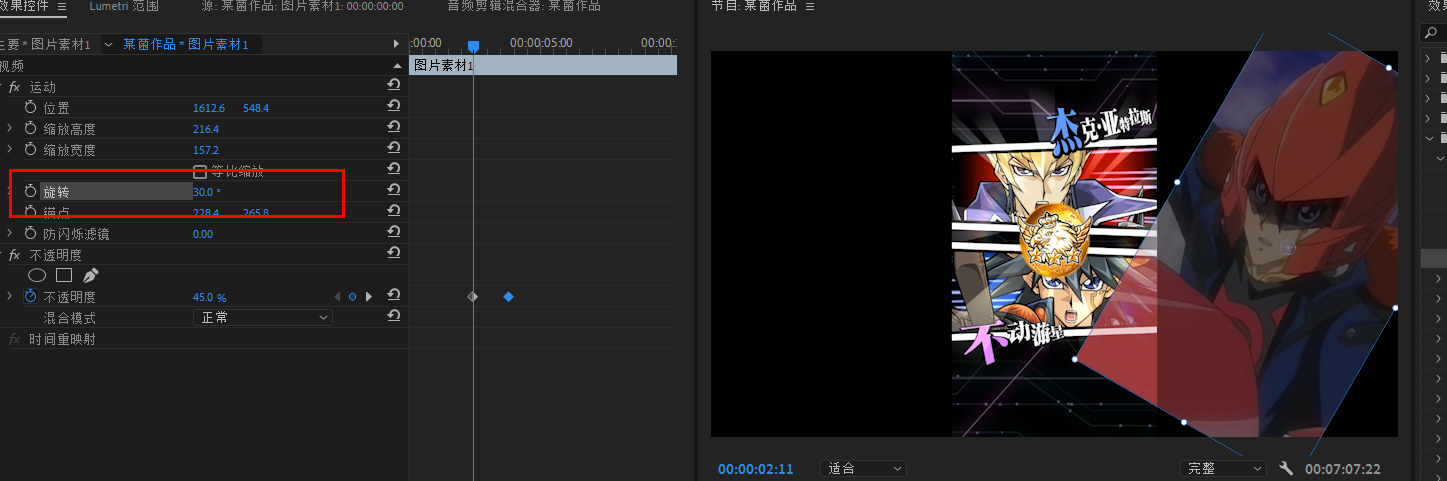Image resolution: width=1447 pixels, height=481 pixels.
Task: Toggle the 不透明度 fx effect on/off
Action: [14, 255]
